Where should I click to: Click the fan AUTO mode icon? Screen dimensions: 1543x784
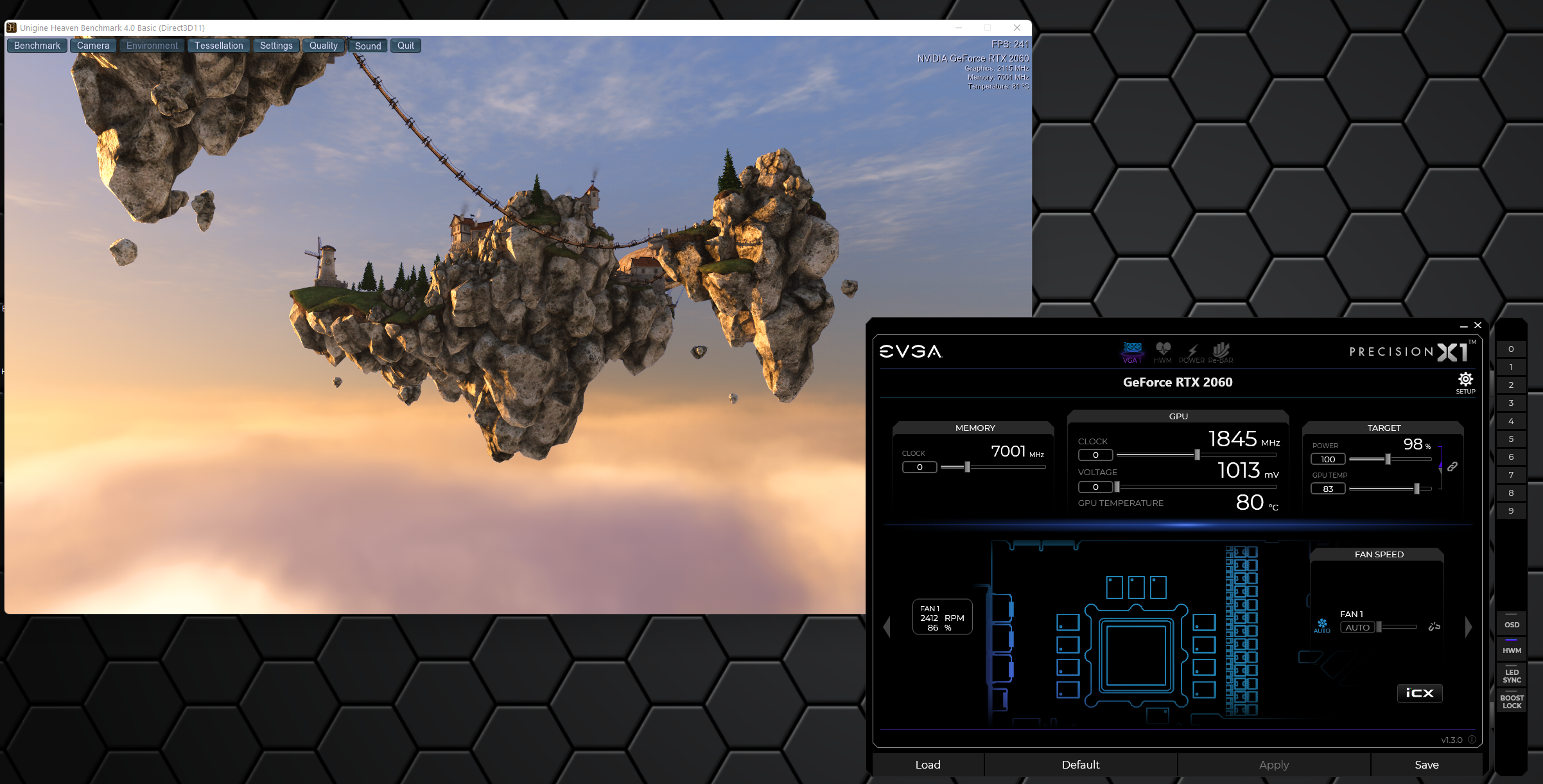pos(1322,625)
